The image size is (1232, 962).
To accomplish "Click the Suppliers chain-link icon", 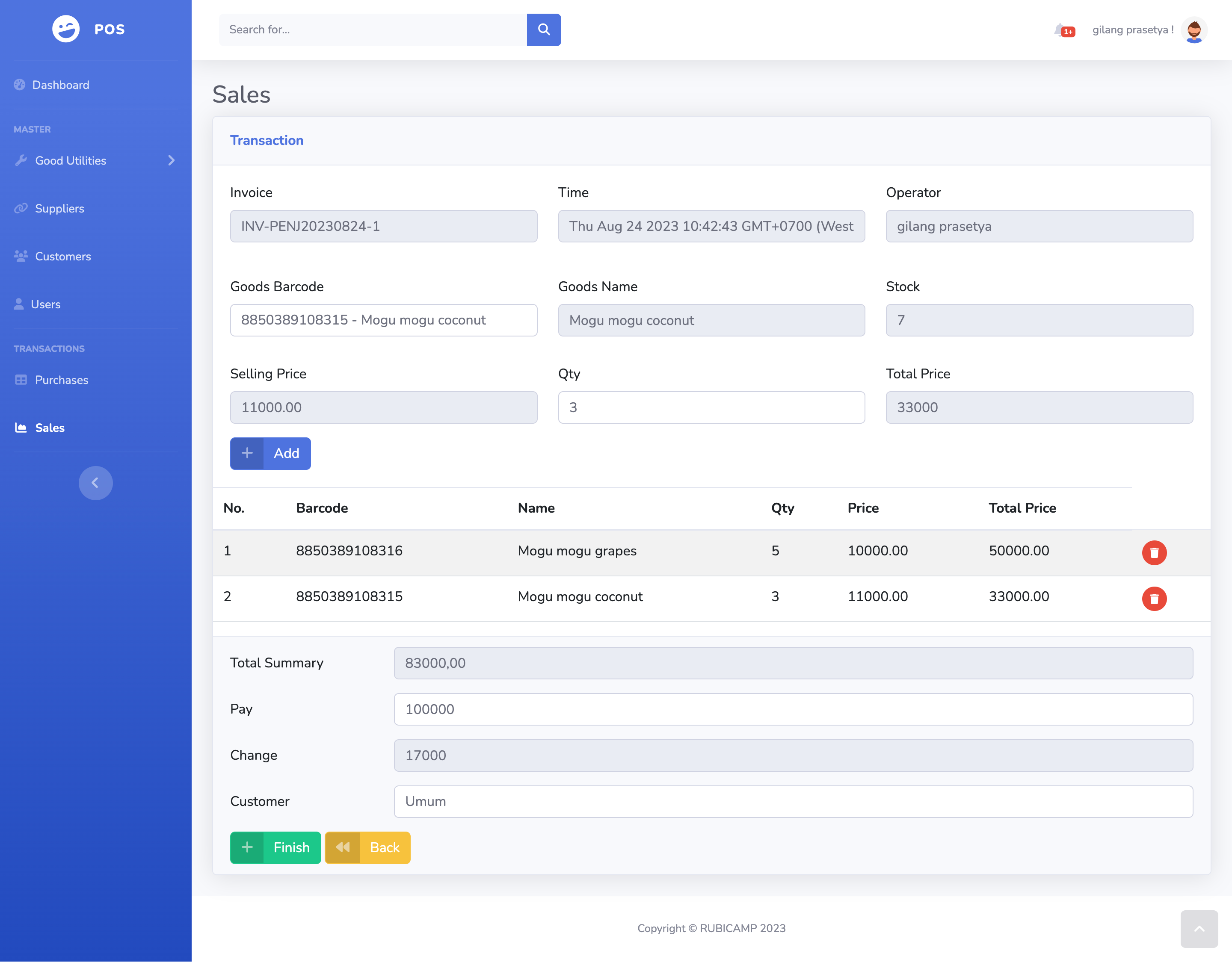I will click(21, 208).
